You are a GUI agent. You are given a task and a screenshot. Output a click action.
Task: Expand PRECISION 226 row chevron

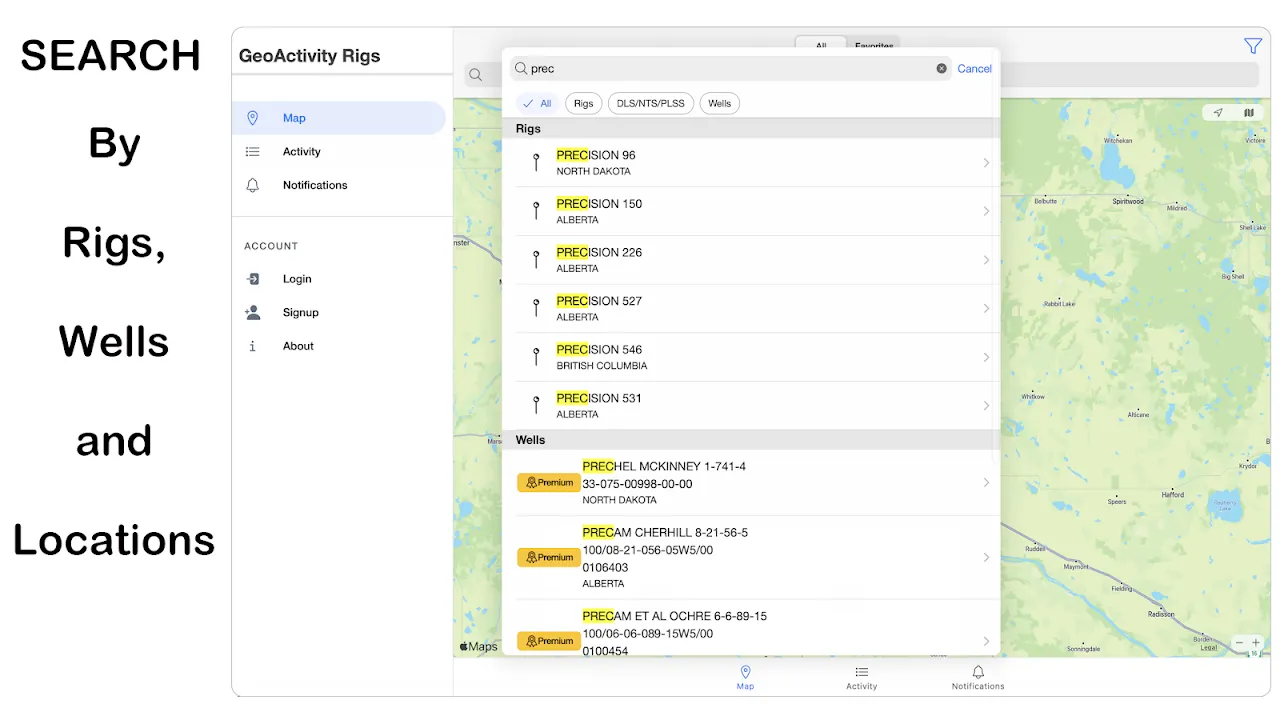pyautogui.click(x=986, y=260)
